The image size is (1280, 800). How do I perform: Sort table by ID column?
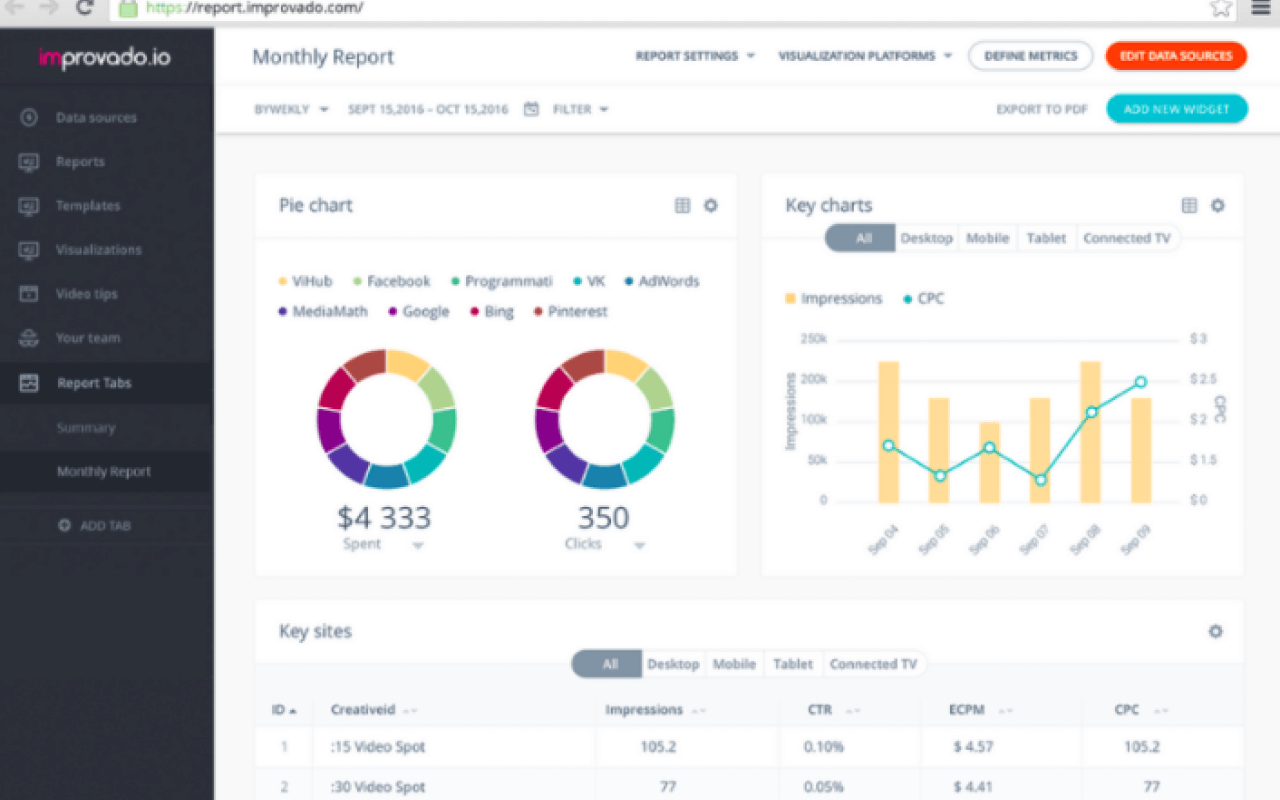click(x=285, y=710)
